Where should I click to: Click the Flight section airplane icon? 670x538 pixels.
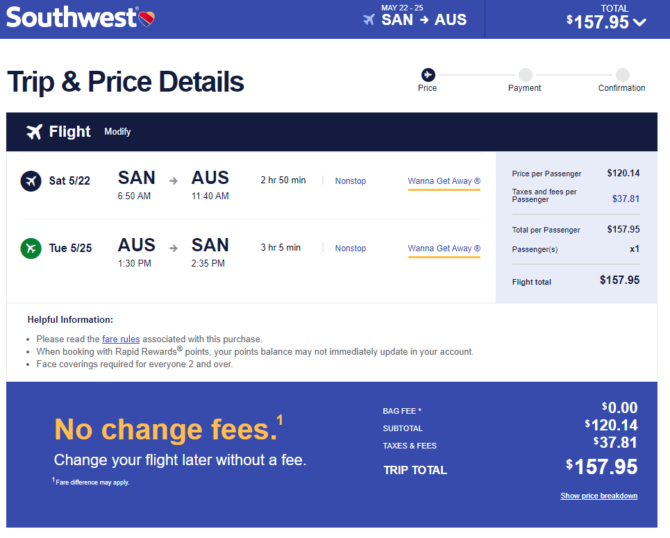tap(34, 132)
